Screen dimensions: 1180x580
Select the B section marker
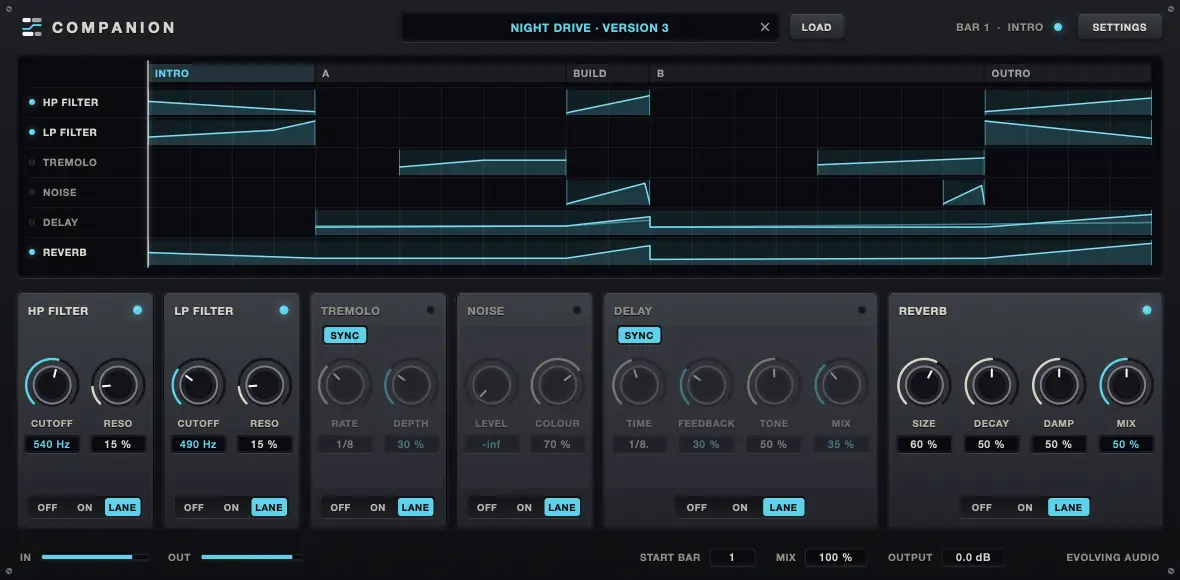pyautogui.click(x=817, y=74)
